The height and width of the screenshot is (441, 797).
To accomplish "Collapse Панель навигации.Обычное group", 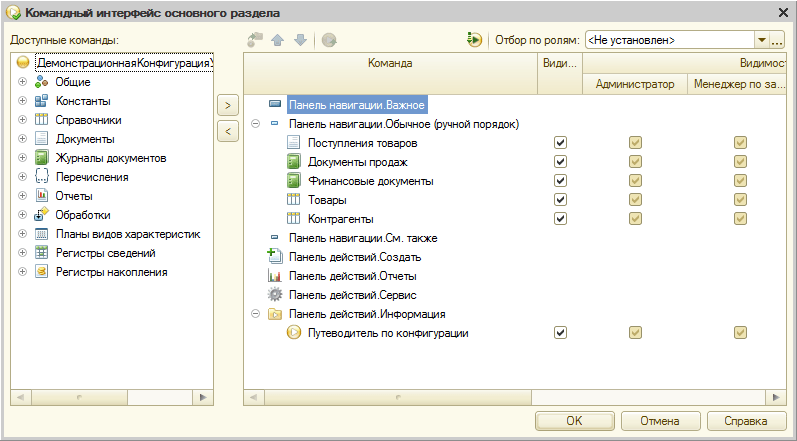I will point(255,123).
